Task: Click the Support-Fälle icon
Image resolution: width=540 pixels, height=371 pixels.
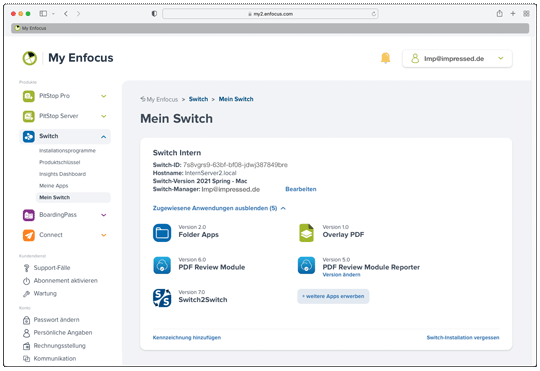Action: coord(27,268)
